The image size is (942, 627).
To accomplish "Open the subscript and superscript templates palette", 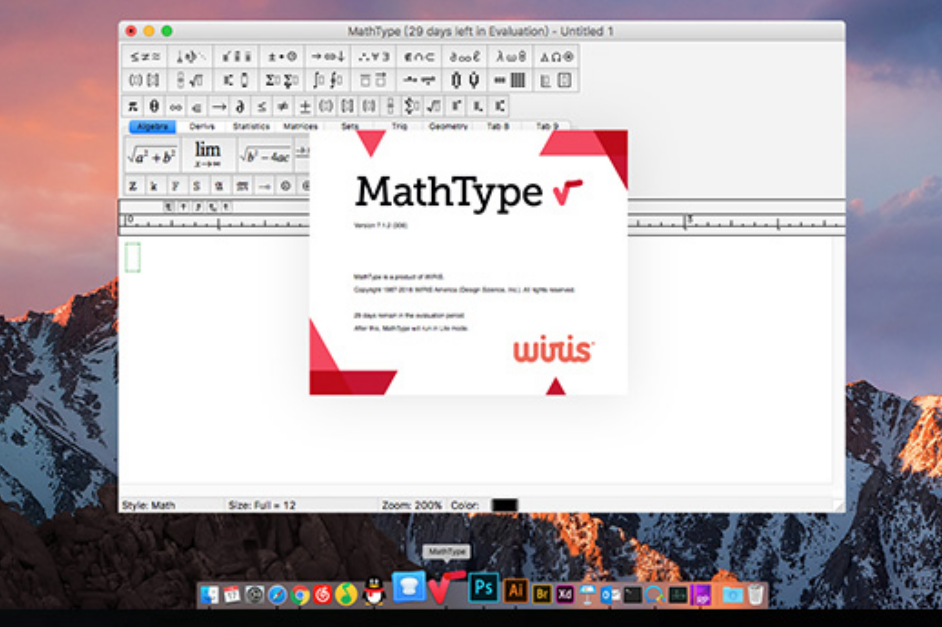I will 236,80.
